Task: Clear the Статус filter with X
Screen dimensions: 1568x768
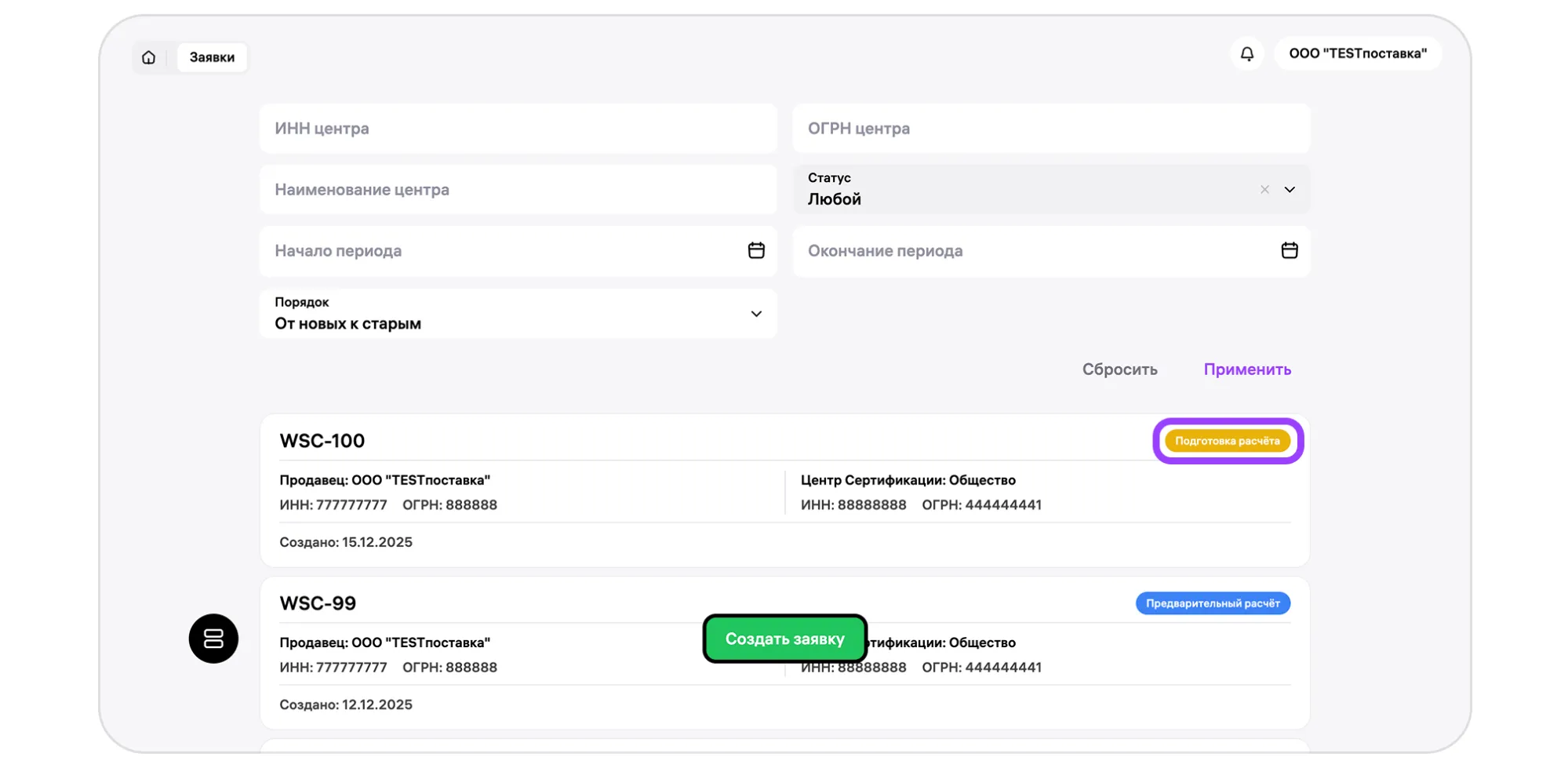Action: [1264, 190]
